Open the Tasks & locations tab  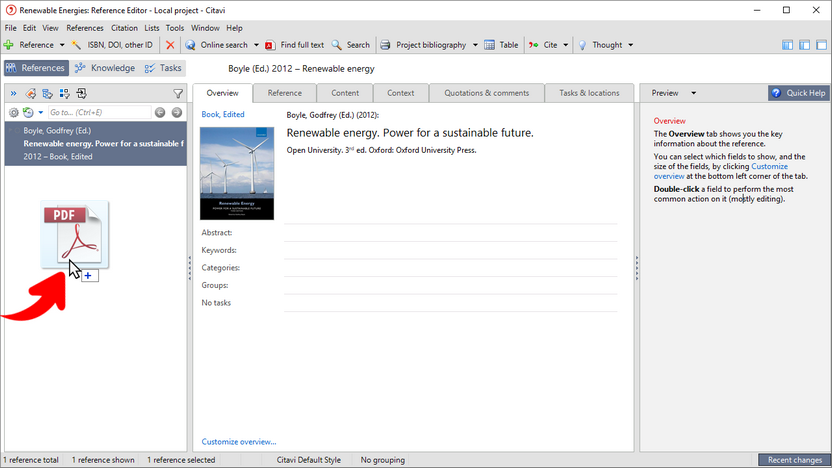590,93
